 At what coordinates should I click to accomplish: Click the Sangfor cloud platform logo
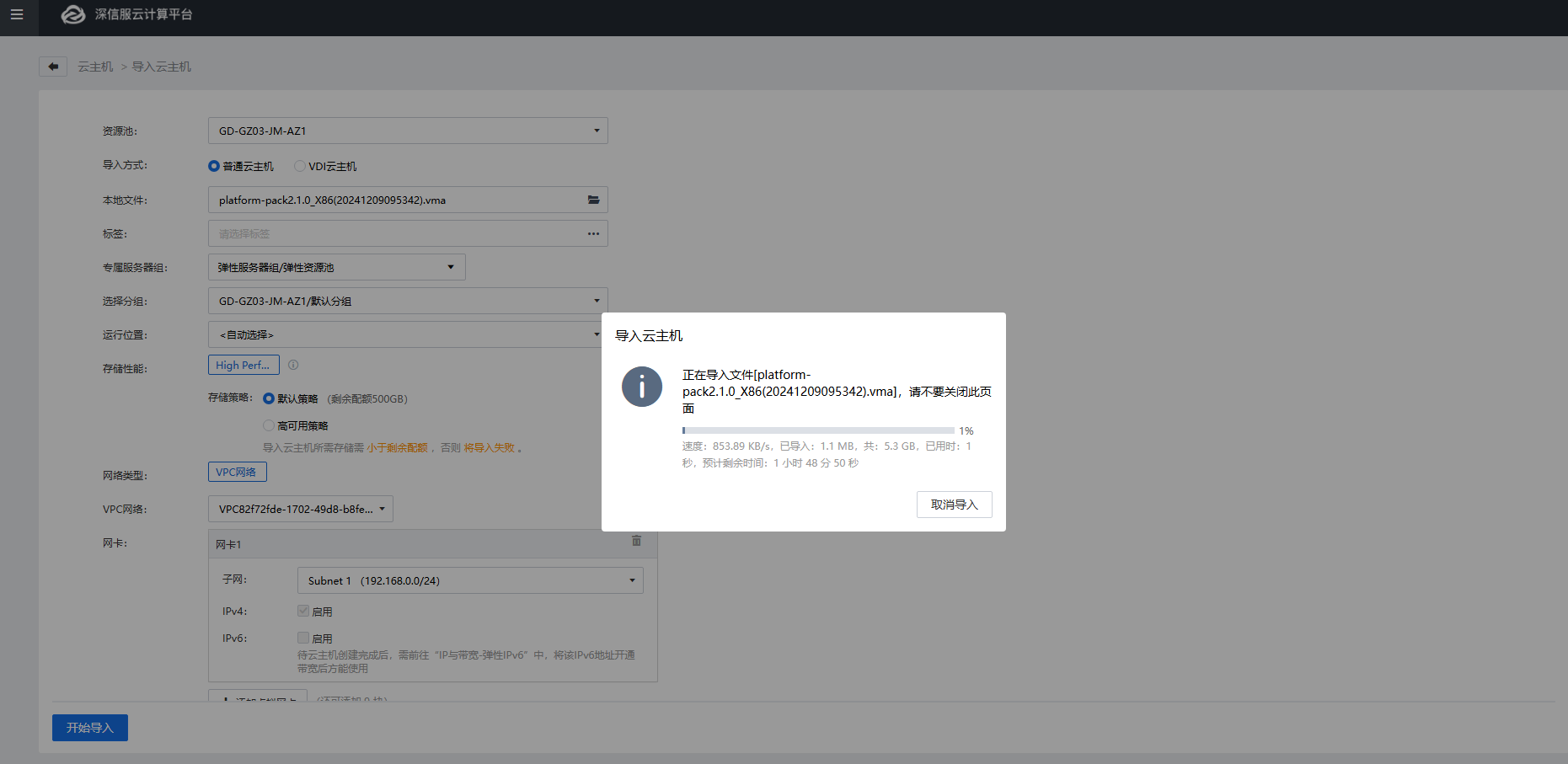73,14
